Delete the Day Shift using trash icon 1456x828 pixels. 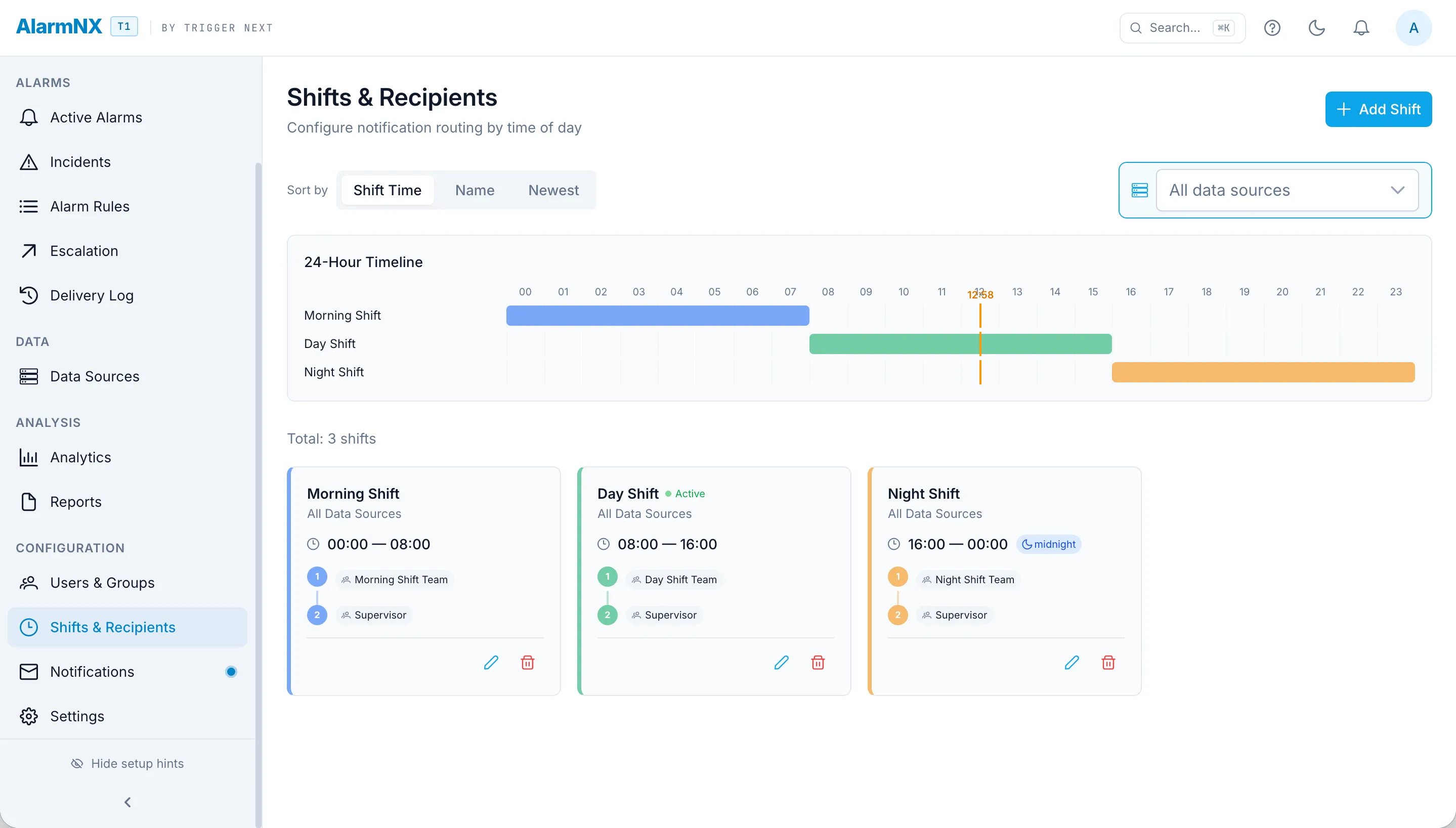[x=818, y=663]
